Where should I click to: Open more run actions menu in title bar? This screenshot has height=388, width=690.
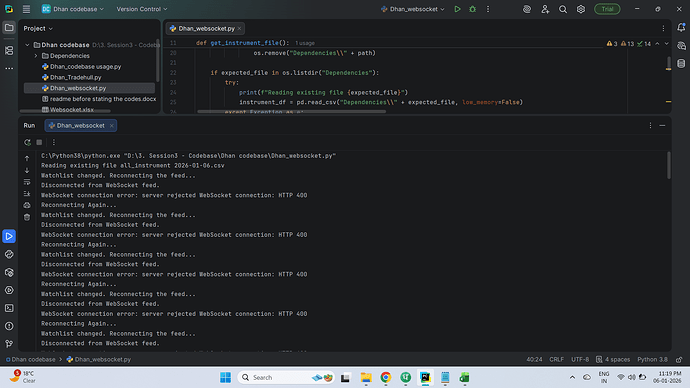point(488,9)
